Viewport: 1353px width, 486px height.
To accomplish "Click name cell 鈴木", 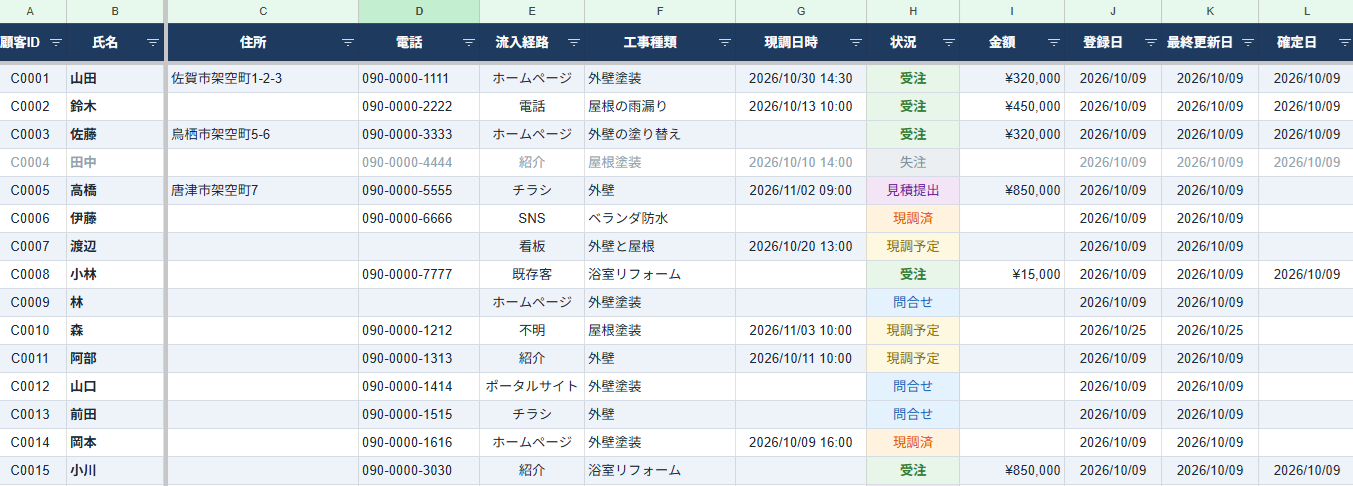I will [x=116, y=106].
